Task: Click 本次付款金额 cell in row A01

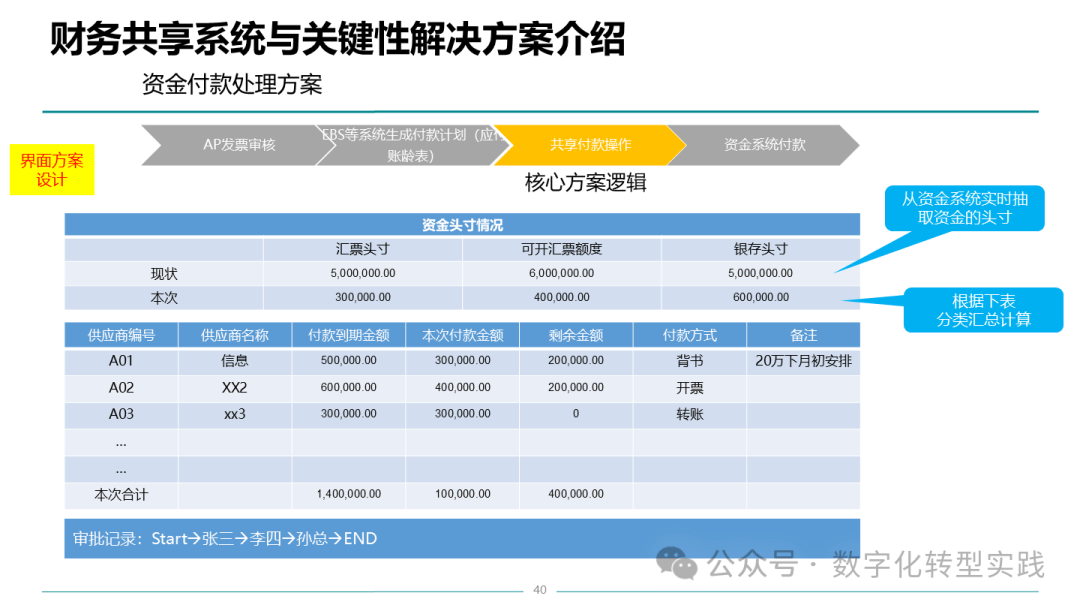Action: (x=462, y=361)
